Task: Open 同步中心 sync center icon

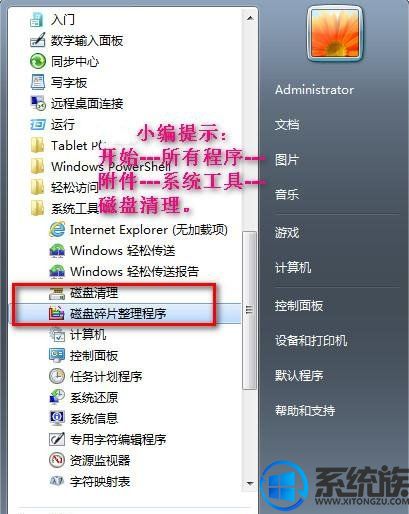Action: point(38,61)
